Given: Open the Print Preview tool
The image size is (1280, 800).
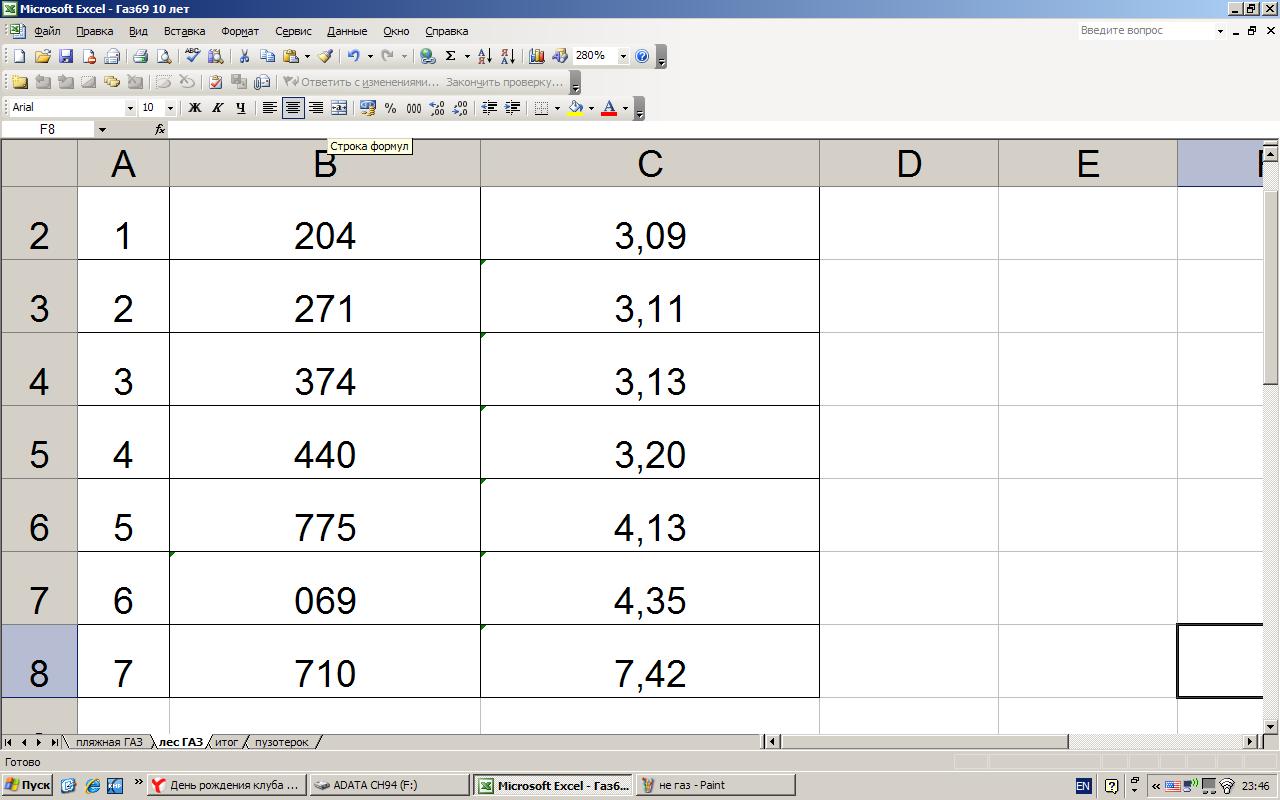Looking at the screenshot, I should (164, 57).
